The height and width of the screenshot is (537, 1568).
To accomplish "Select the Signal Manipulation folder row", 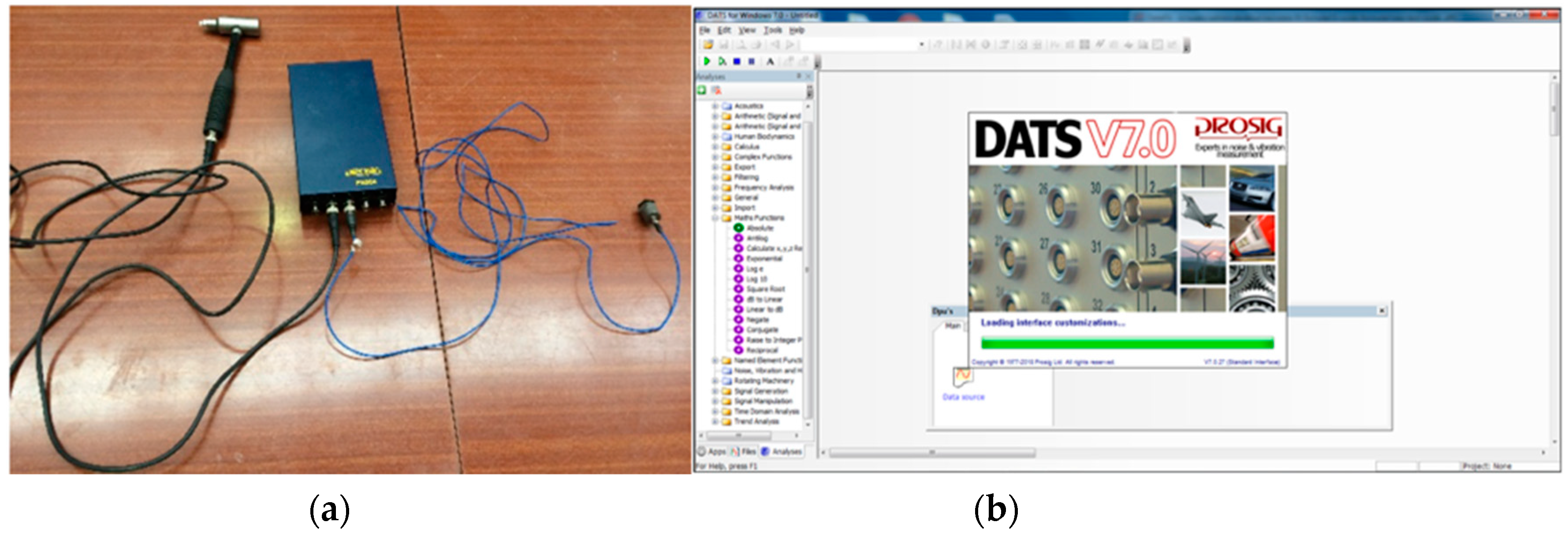I will tap(757, 401).
